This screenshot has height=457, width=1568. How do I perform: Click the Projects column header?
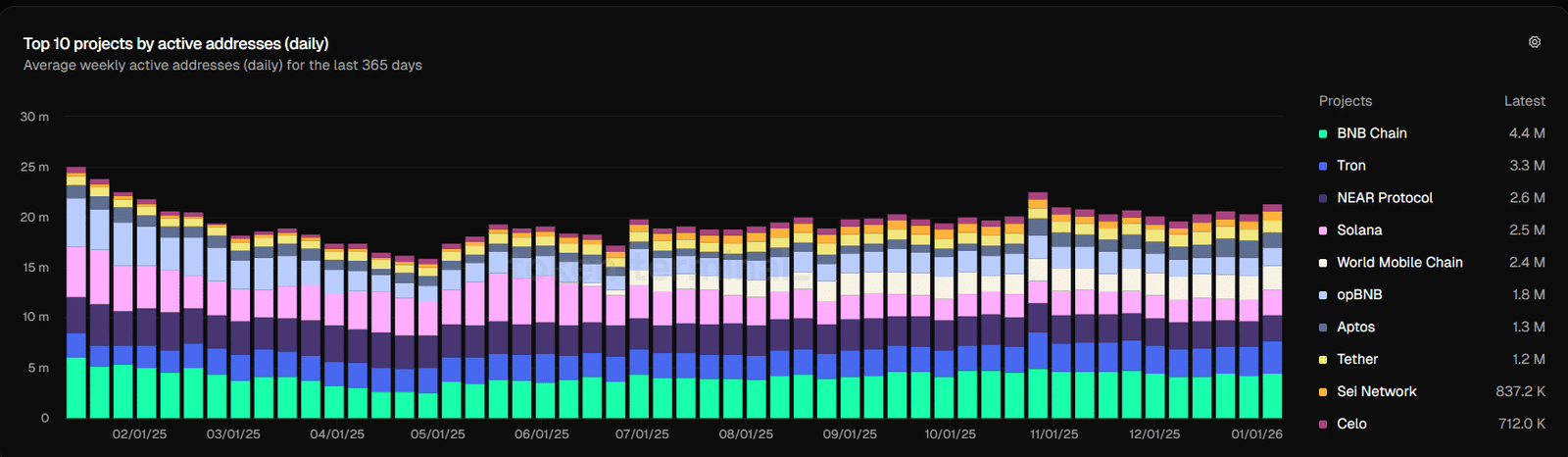coord(1345,101)
